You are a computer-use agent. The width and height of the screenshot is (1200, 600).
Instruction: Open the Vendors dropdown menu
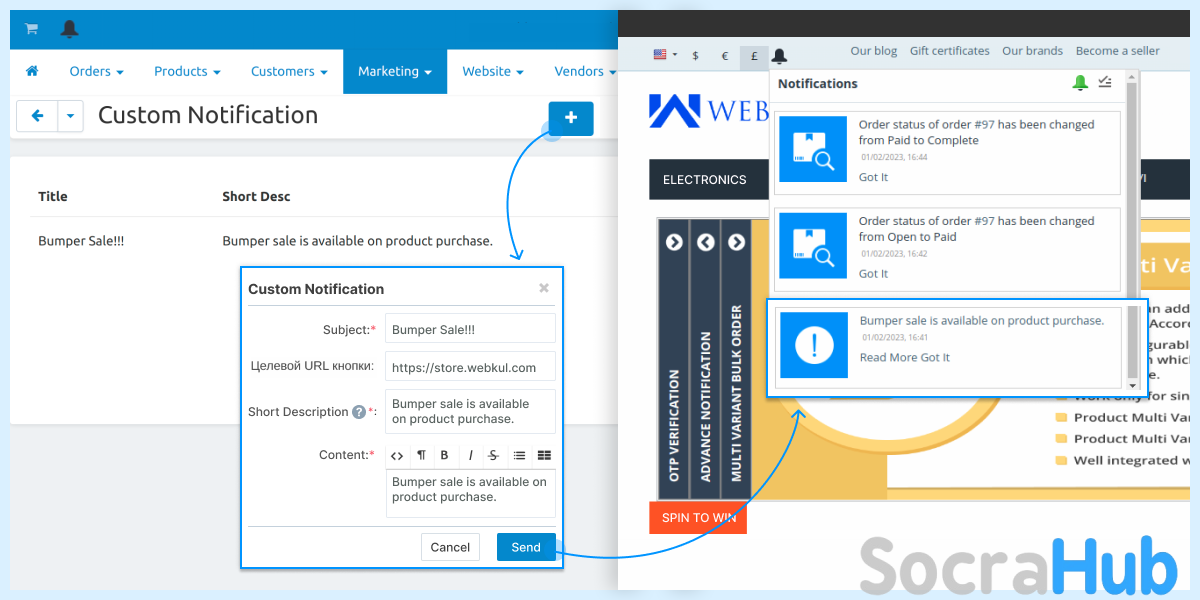pyautogui.click(x=585, y=71)
